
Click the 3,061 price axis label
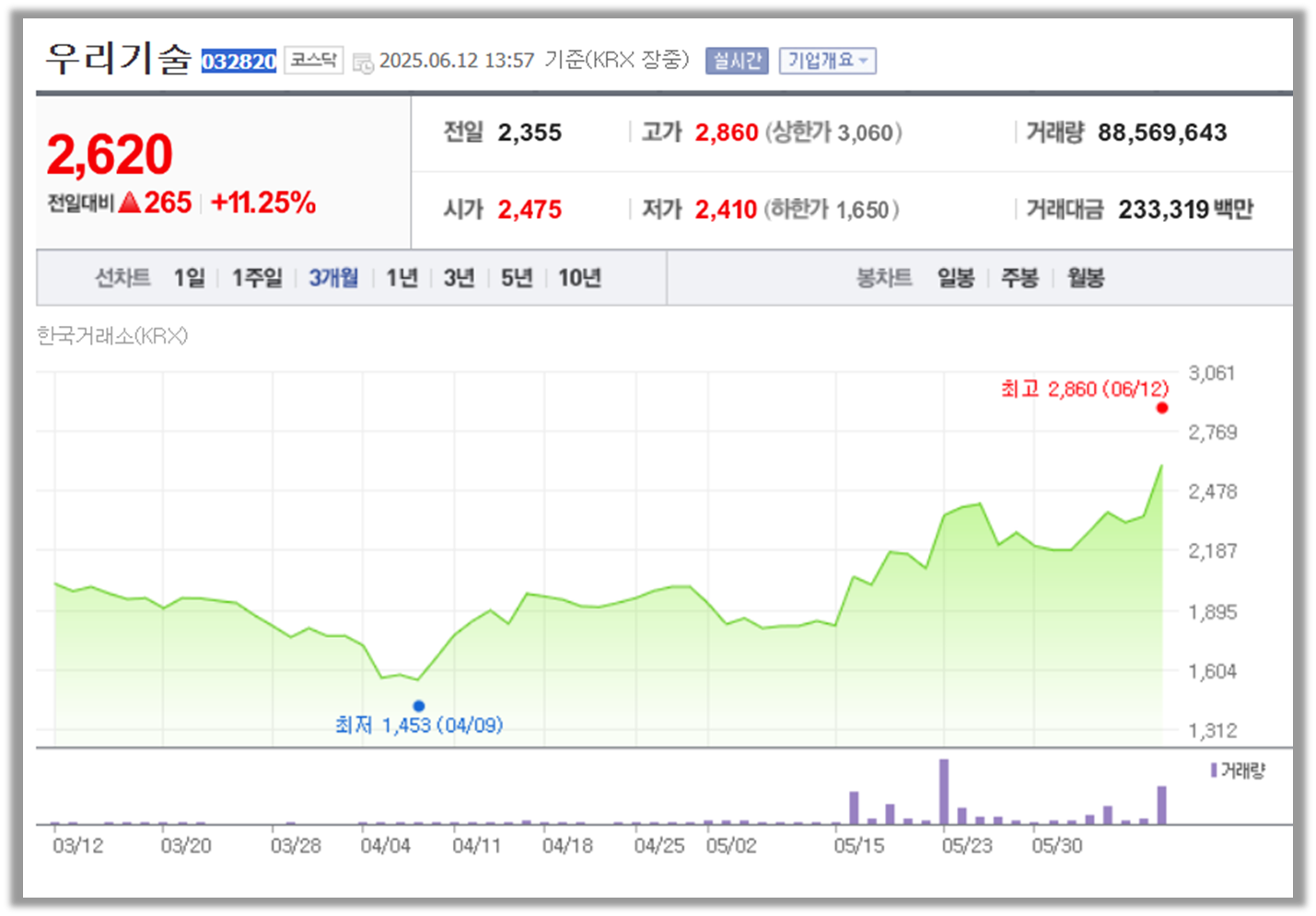[1211, 373]
